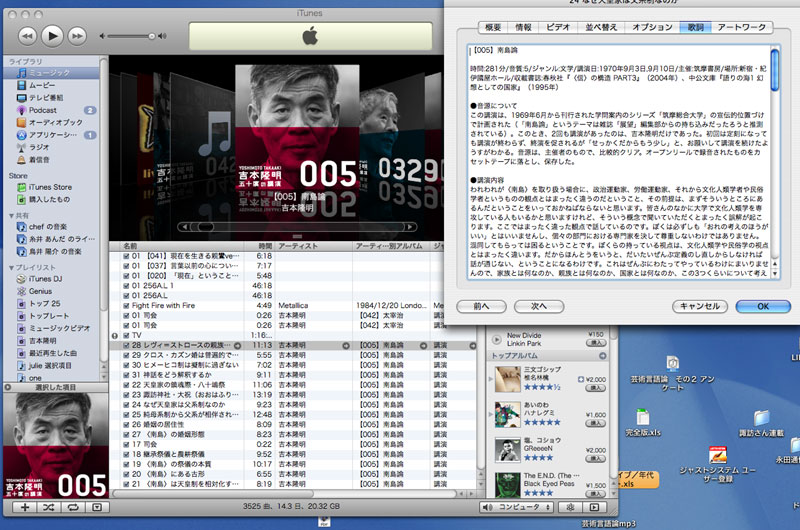Click the Genius atom button at bottom right
800x530 pixels.
tap(570, 507)
